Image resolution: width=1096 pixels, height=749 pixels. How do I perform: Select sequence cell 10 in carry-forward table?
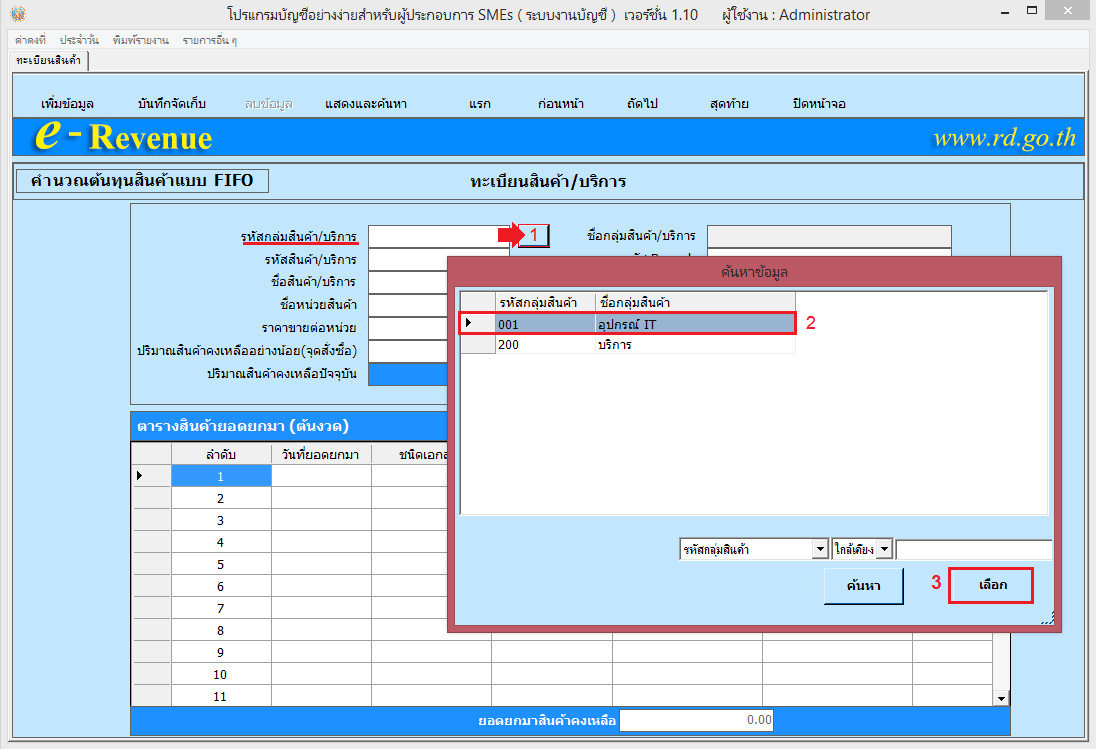point(221,674)
